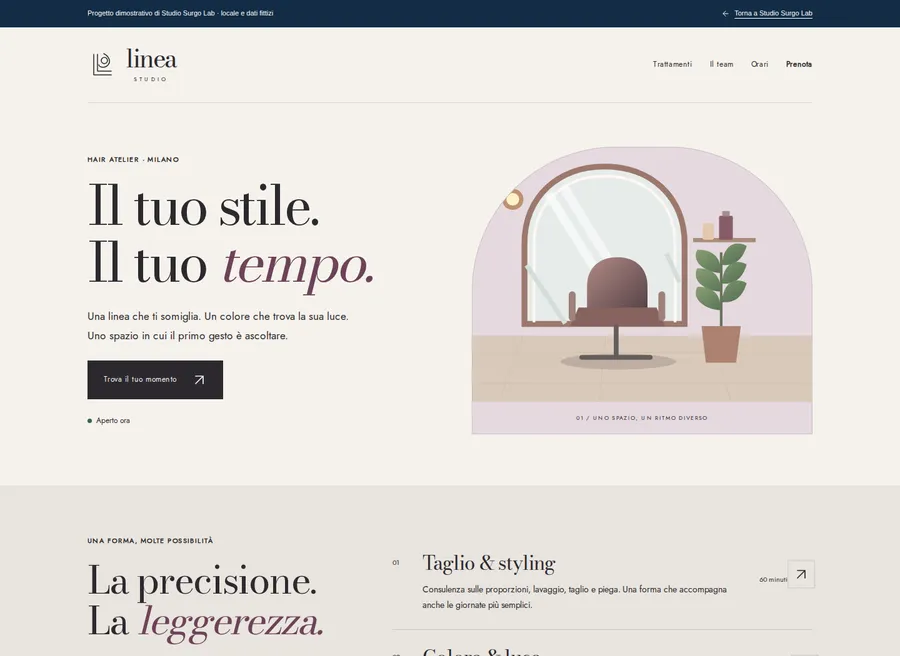Choose Prenota in the navigation bar

click(799, 64)
